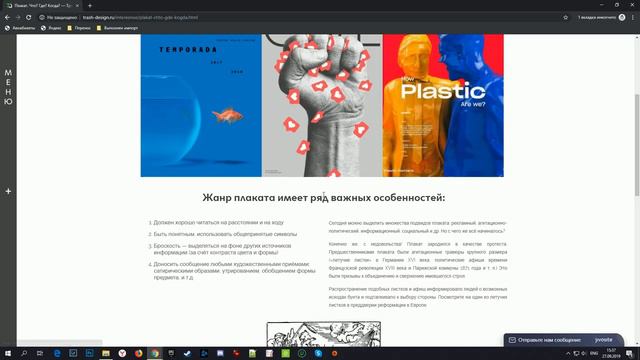Click the page vertical scrollbar thumb
The height and width of the screenshot is (360, 640).
[637, 145]
